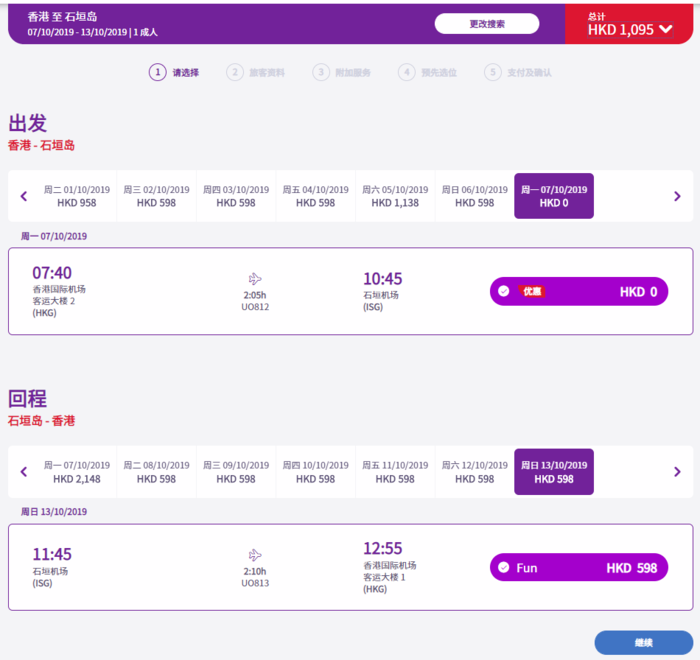This screenshot has width=700, height=660.
Task: Click previous week arrow for return dates
Action: click(x=24, y=472)
